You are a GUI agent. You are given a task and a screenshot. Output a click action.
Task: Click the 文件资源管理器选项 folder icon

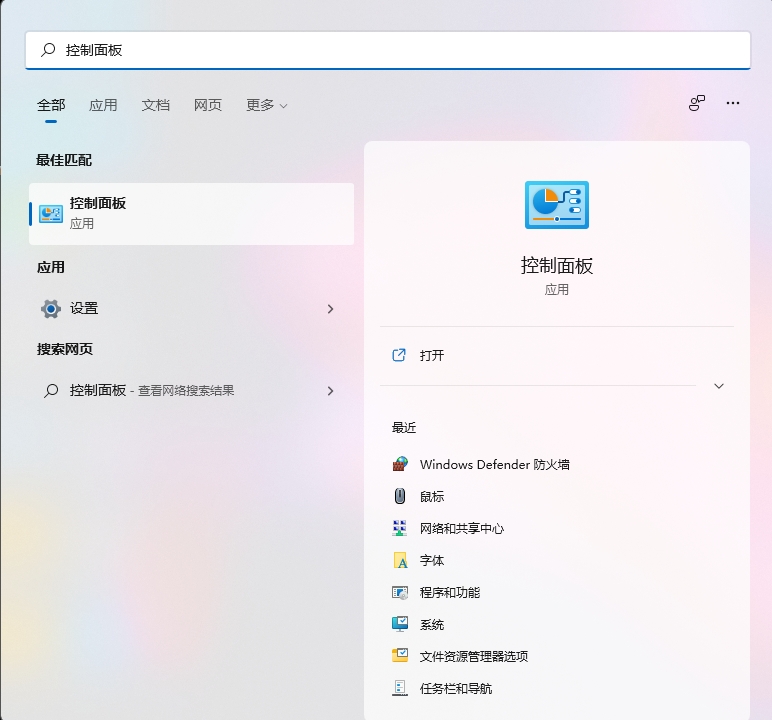[400, 656]
